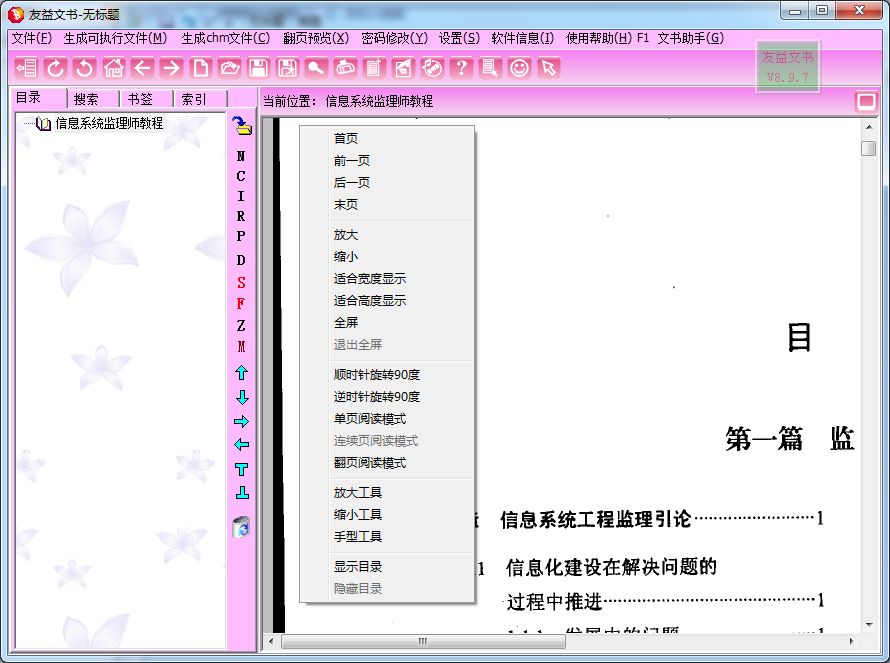The width and height of the screenshot is (890, 663).
Task: Select the 目录 tab
Action: pos(38,98)
